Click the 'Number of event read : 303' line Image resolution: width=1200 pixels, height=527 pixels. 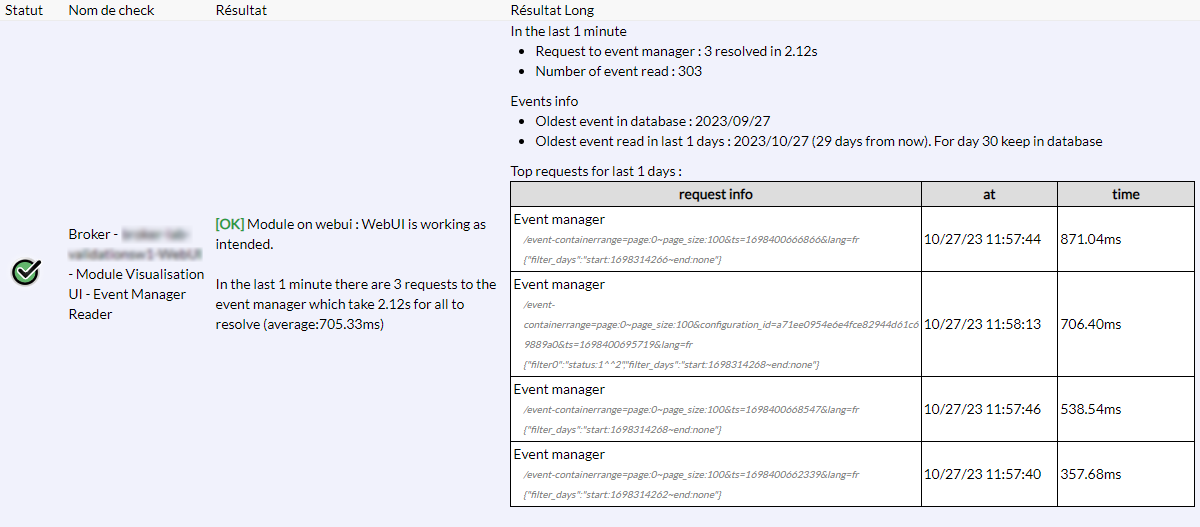pos(618,71)
